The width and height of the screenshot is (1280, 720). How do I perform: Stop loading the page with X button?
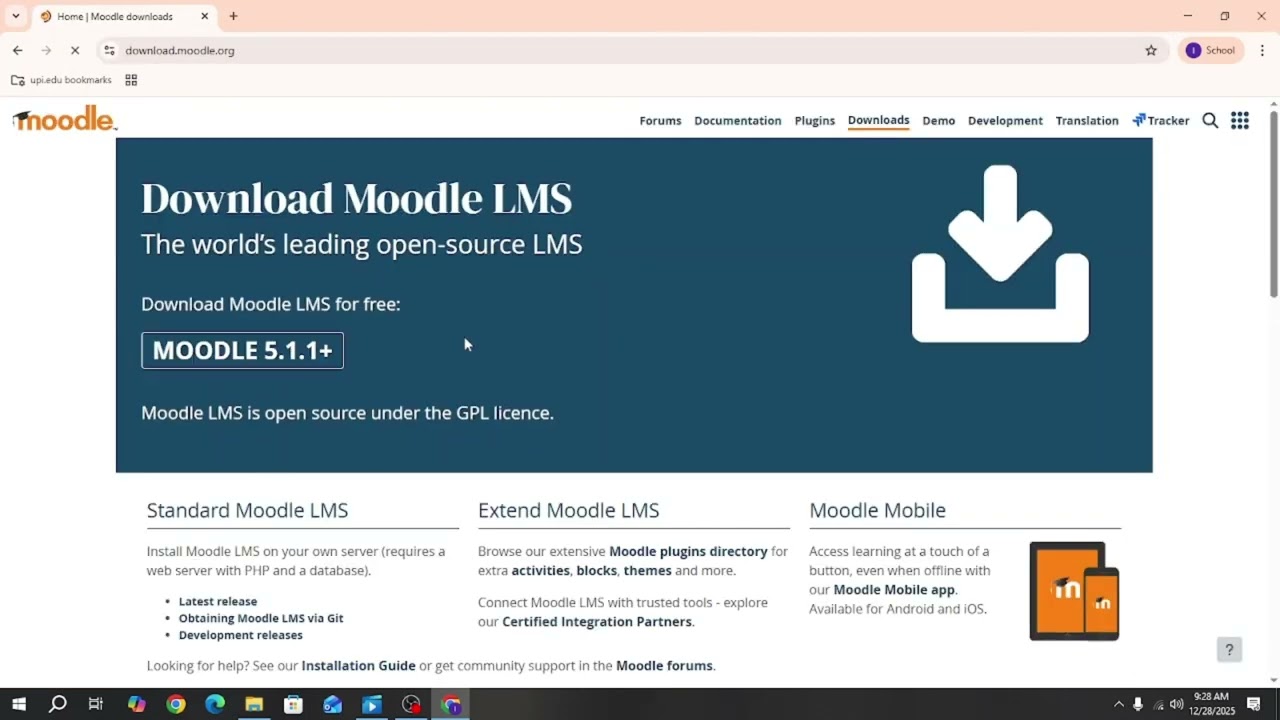pyautogui.click(x=75, y=50)
